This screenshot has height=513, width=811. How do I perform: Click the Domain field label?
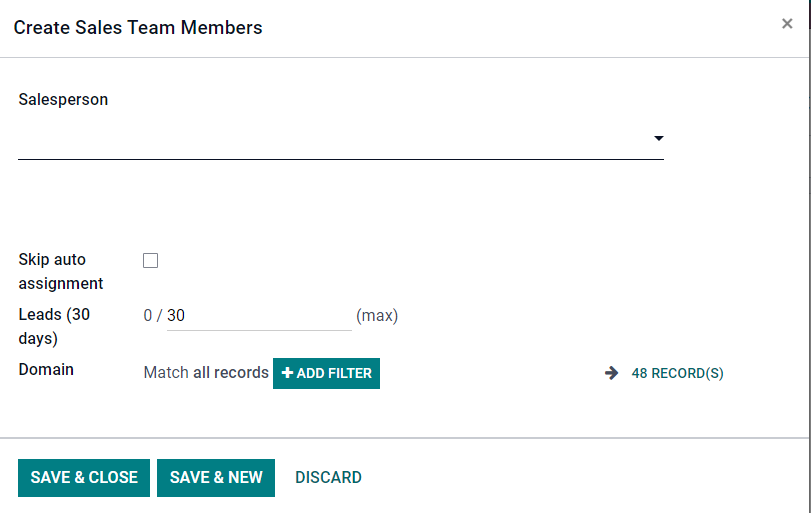[46, 370]
